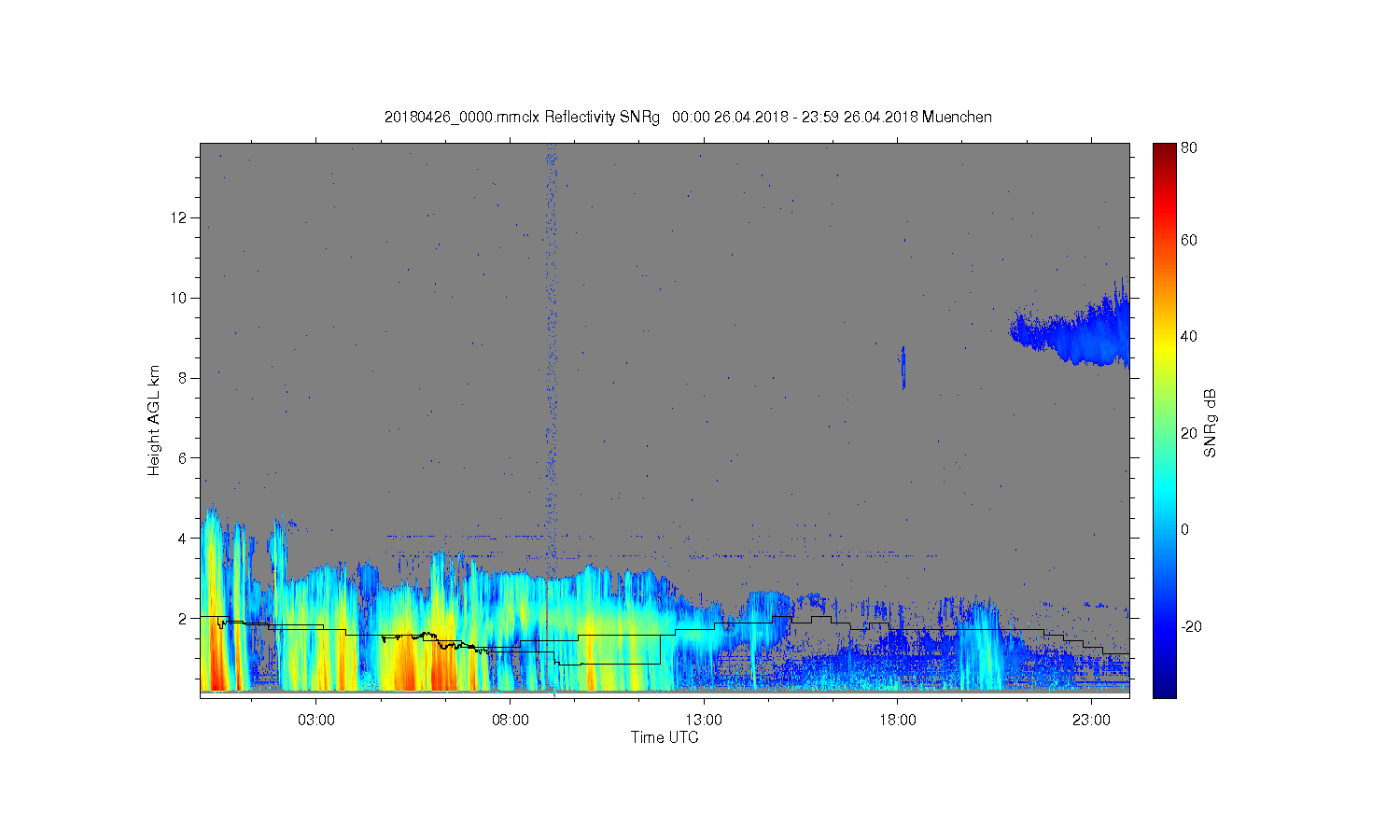Click the colorbar value 20
Image resolution: width=1400 pixels, height=840 pixels.
pyautogui.click(x=1189, y=433)
